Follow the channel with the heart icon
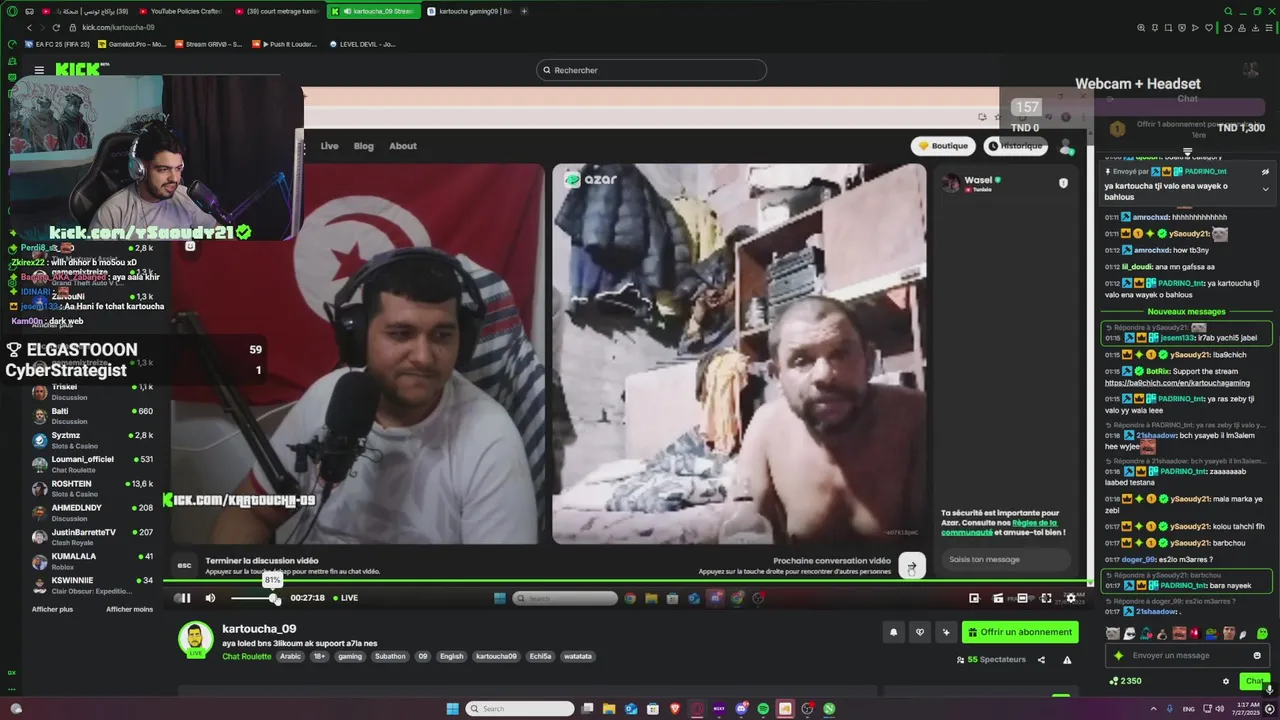The height and width of the screenshot is (720, 1280). 920,632
